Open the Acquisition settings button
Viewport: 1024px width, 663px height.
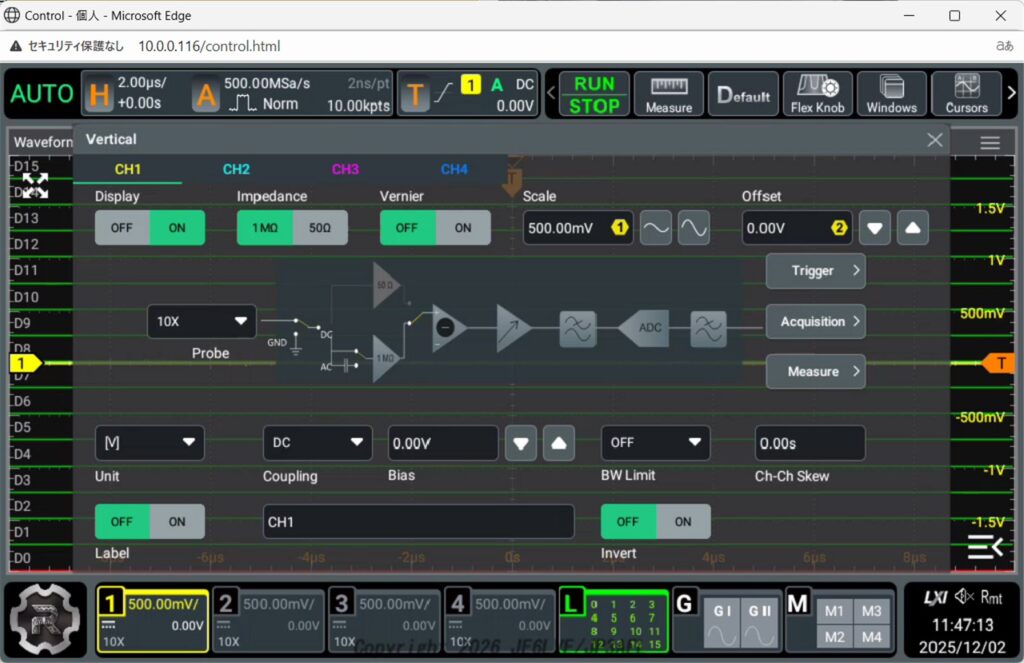815,322
